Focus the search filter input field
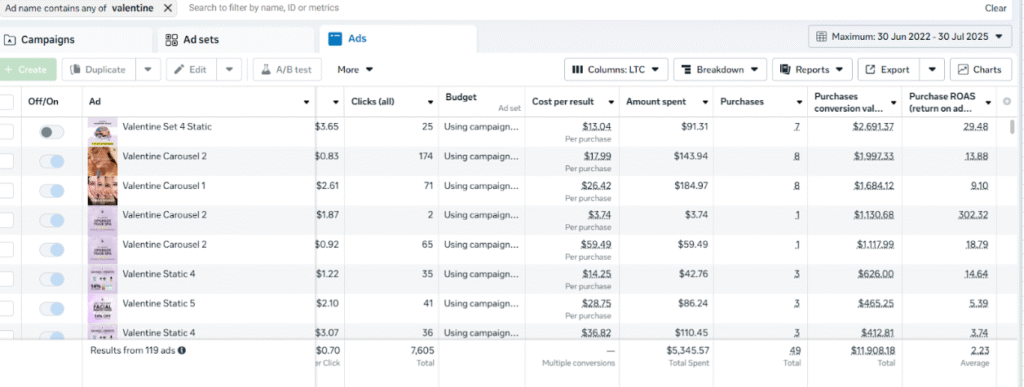 point(263,8)
